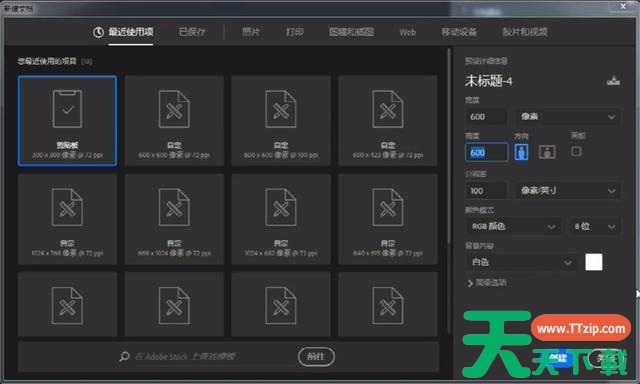Select the portrait orientation icon
Image resolution: width=640 pixels, height=384 pixels.
[x=521, y=152]
